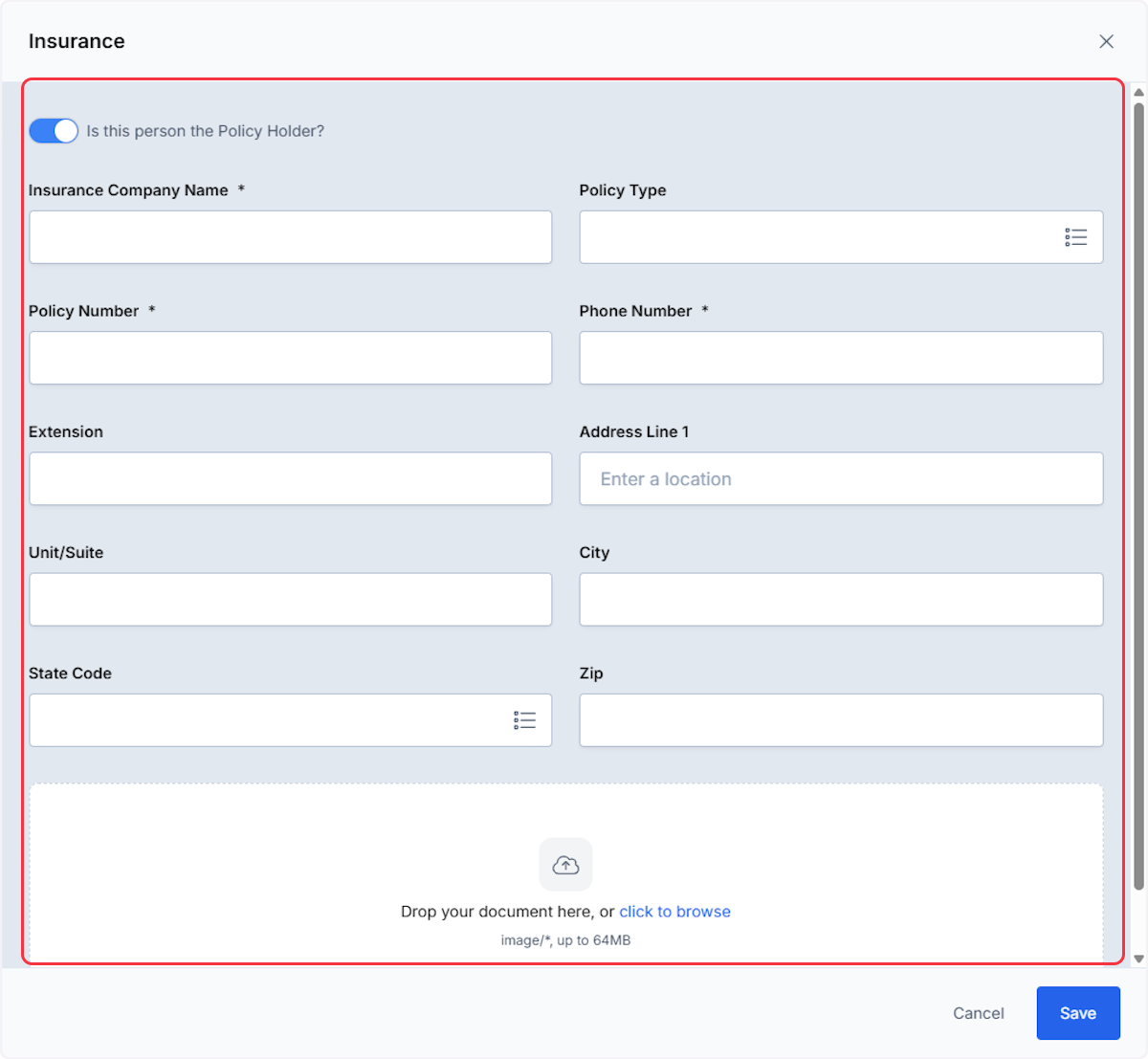Click the scrollbar down arrow

[x=1138, y=959]
